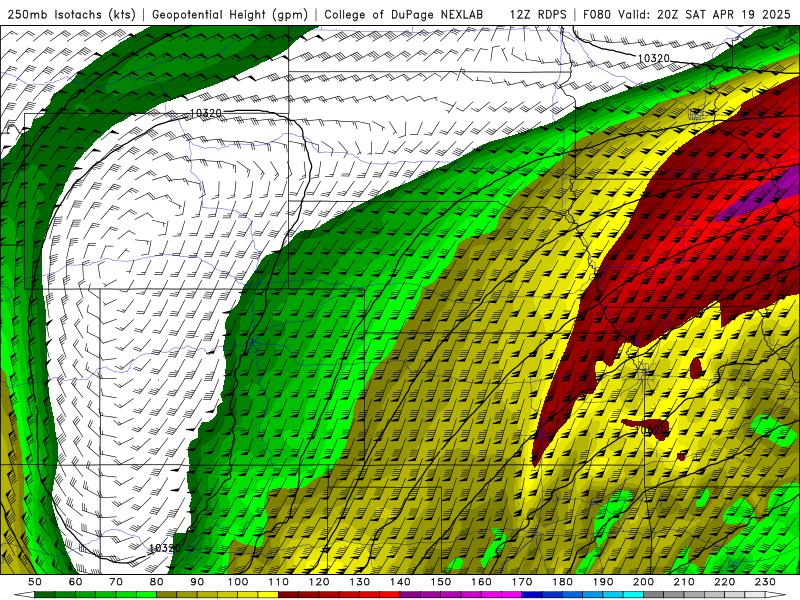Click the 10320 label over the small red patch
800x600 pixels.
[653, 430]
